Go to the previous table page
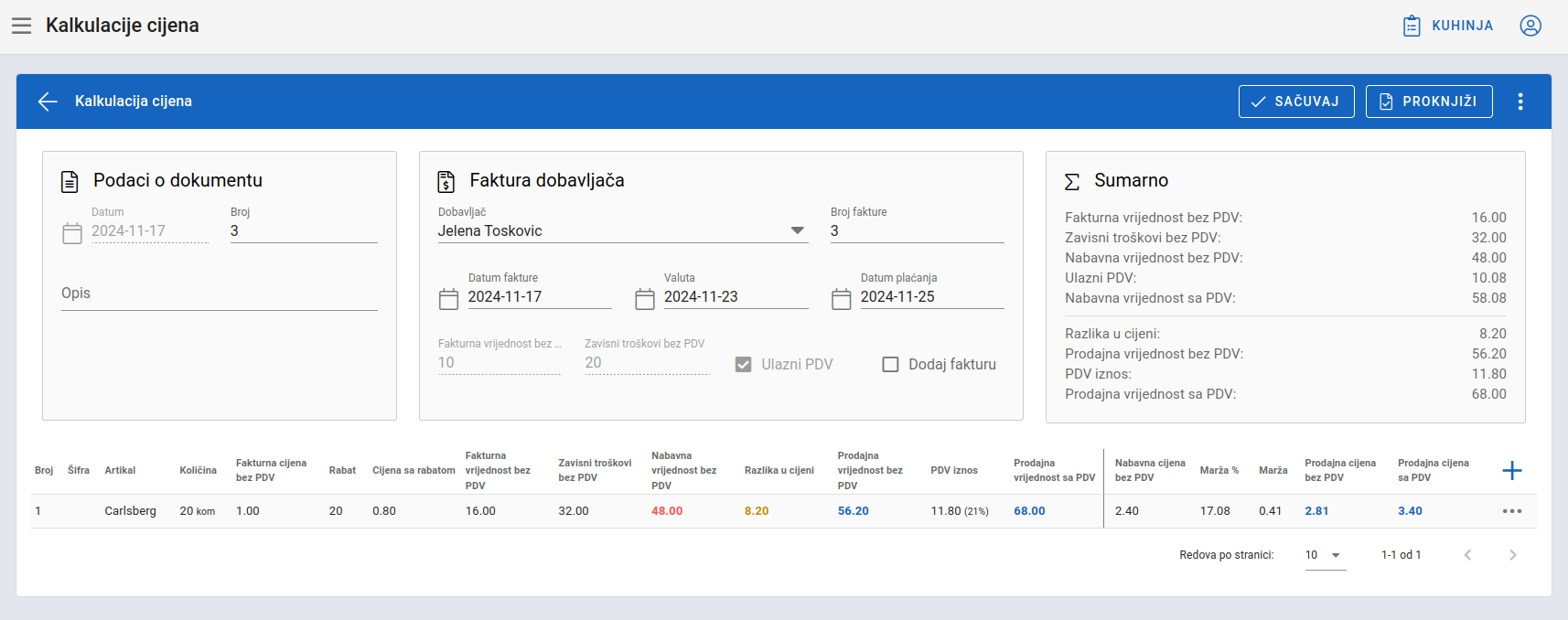1568x620 pixels. tap(1467, 555)
